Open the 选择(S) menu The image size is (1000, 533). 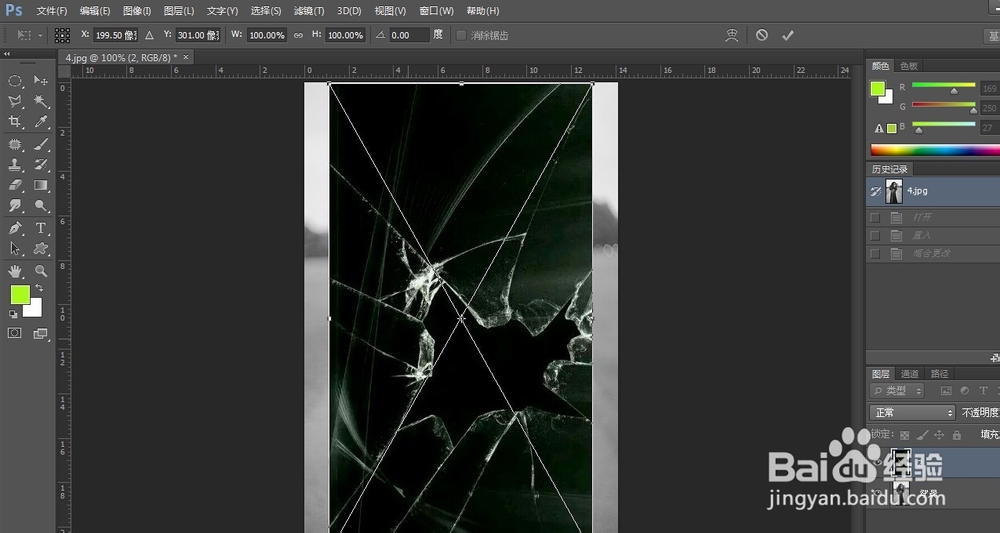(x=266, y=11)
